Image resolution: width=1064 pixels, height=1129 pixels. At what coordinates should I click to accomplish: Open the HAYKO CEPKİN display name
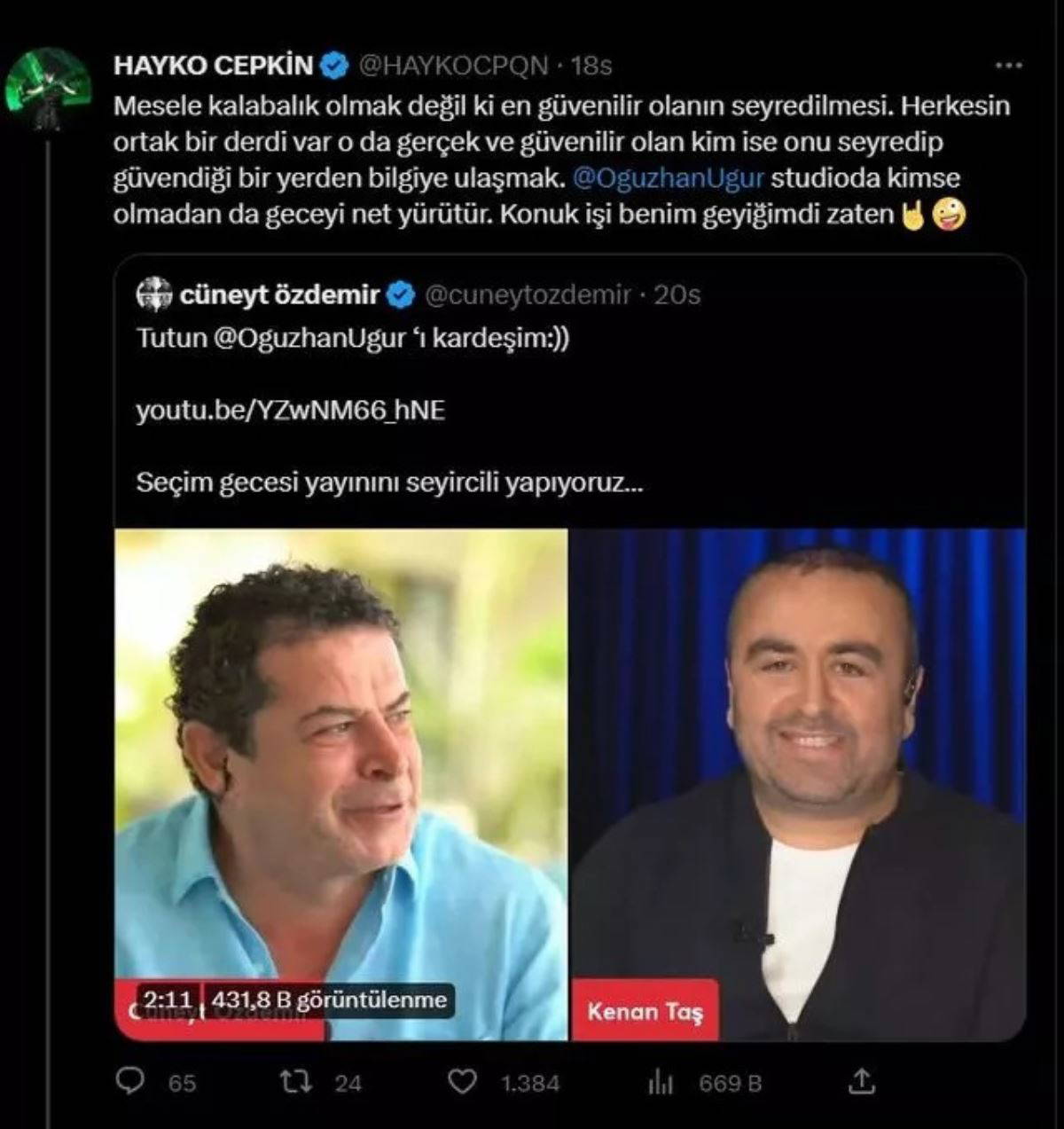[214, 66]
